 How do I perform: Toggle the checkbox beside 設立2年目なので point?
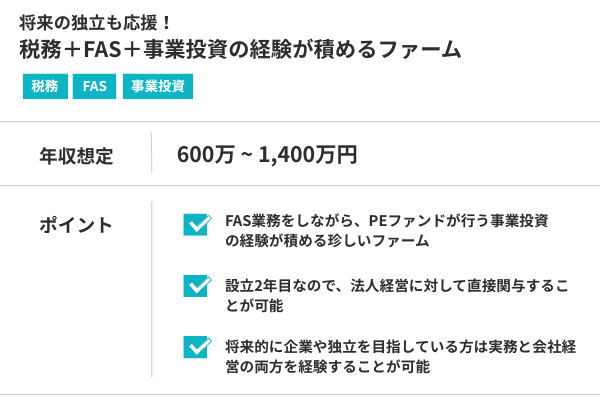[196, 287]
